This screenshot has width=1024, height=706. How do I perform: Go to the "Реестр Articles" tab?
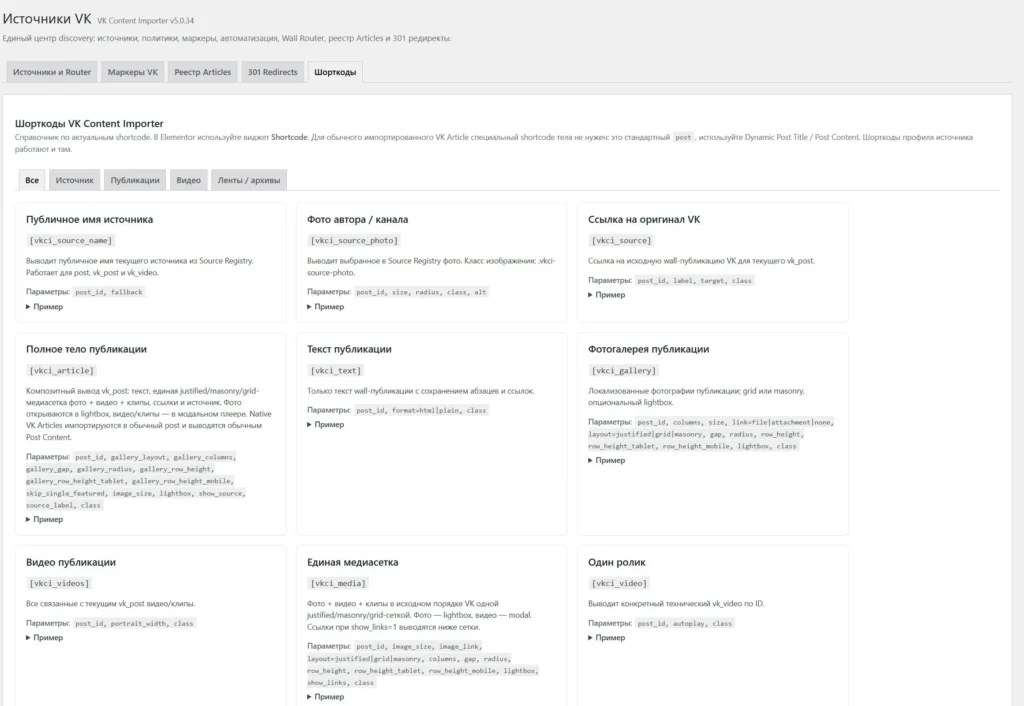202,72
